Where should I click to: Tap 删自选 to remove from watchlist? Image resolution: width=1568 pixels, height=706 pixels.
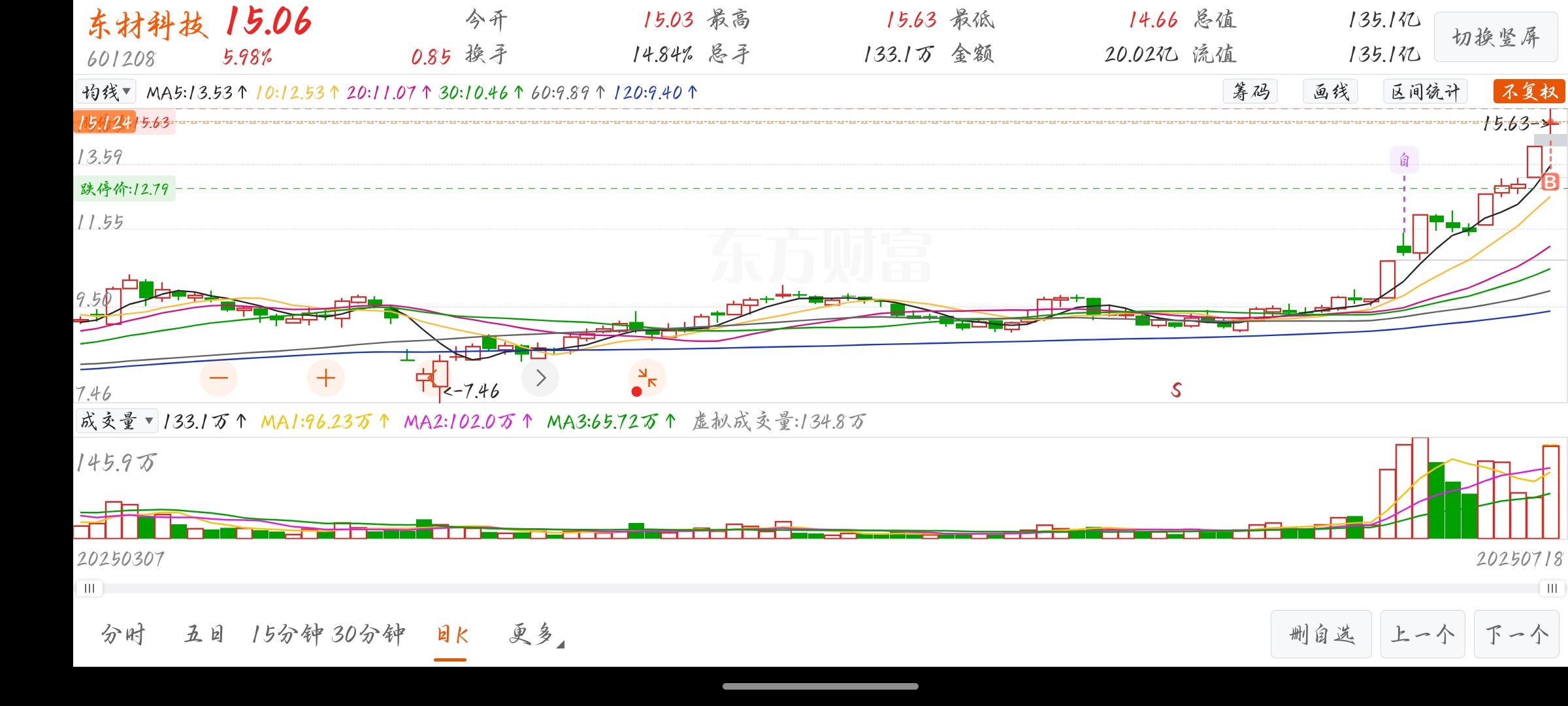click(x=1321, y=634)
